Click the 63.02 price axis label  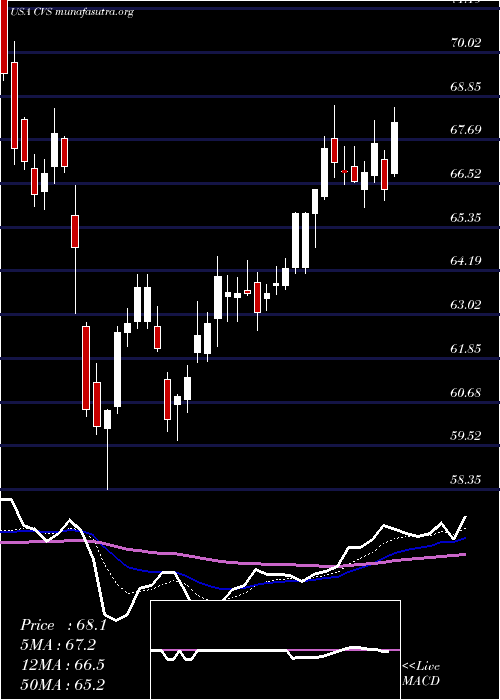[466, 305]
